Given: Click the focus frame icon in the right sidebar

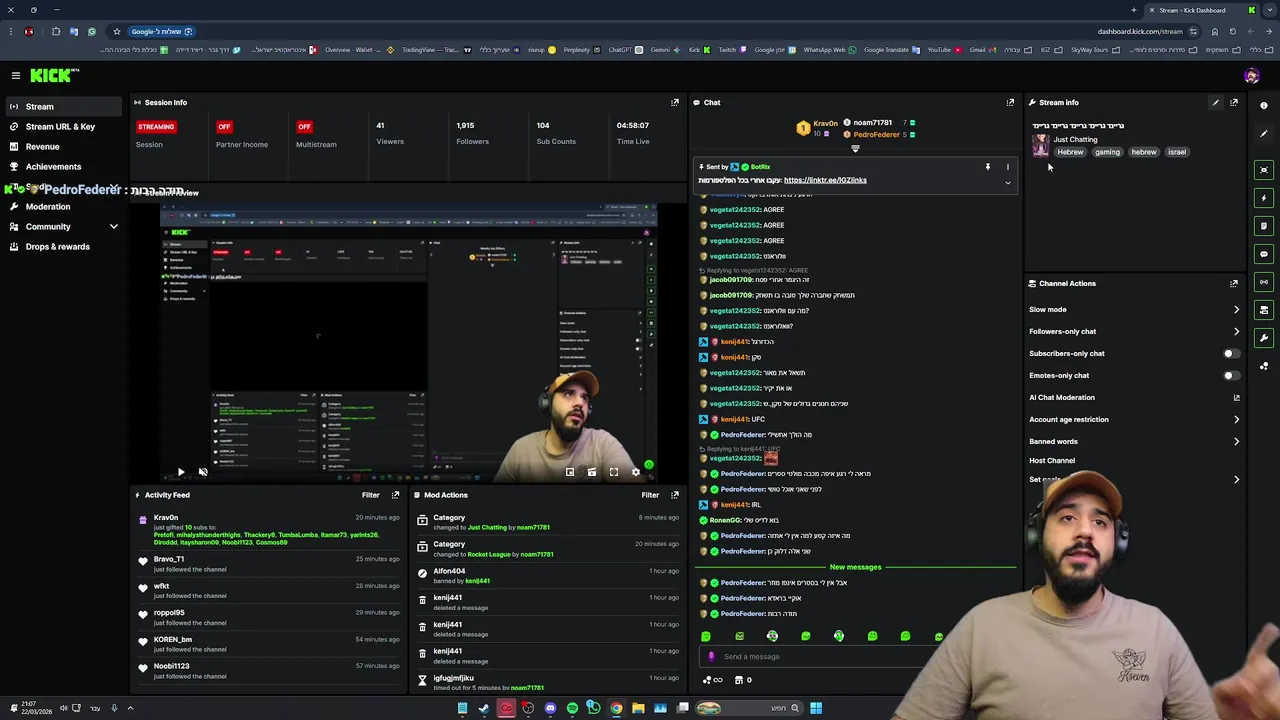Looking at the screenshot, I should tap(1264, 170).
